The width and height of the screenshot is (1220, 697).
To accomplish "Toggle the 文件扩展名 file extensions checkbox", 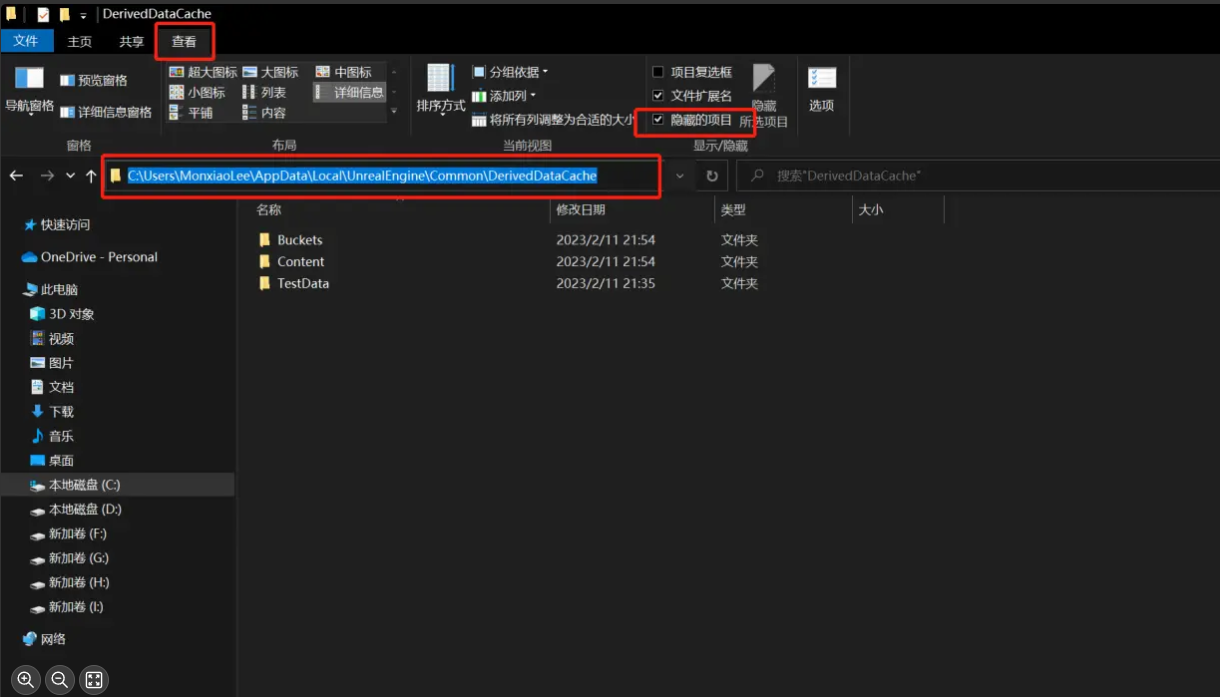I will [x=658, y=96].
